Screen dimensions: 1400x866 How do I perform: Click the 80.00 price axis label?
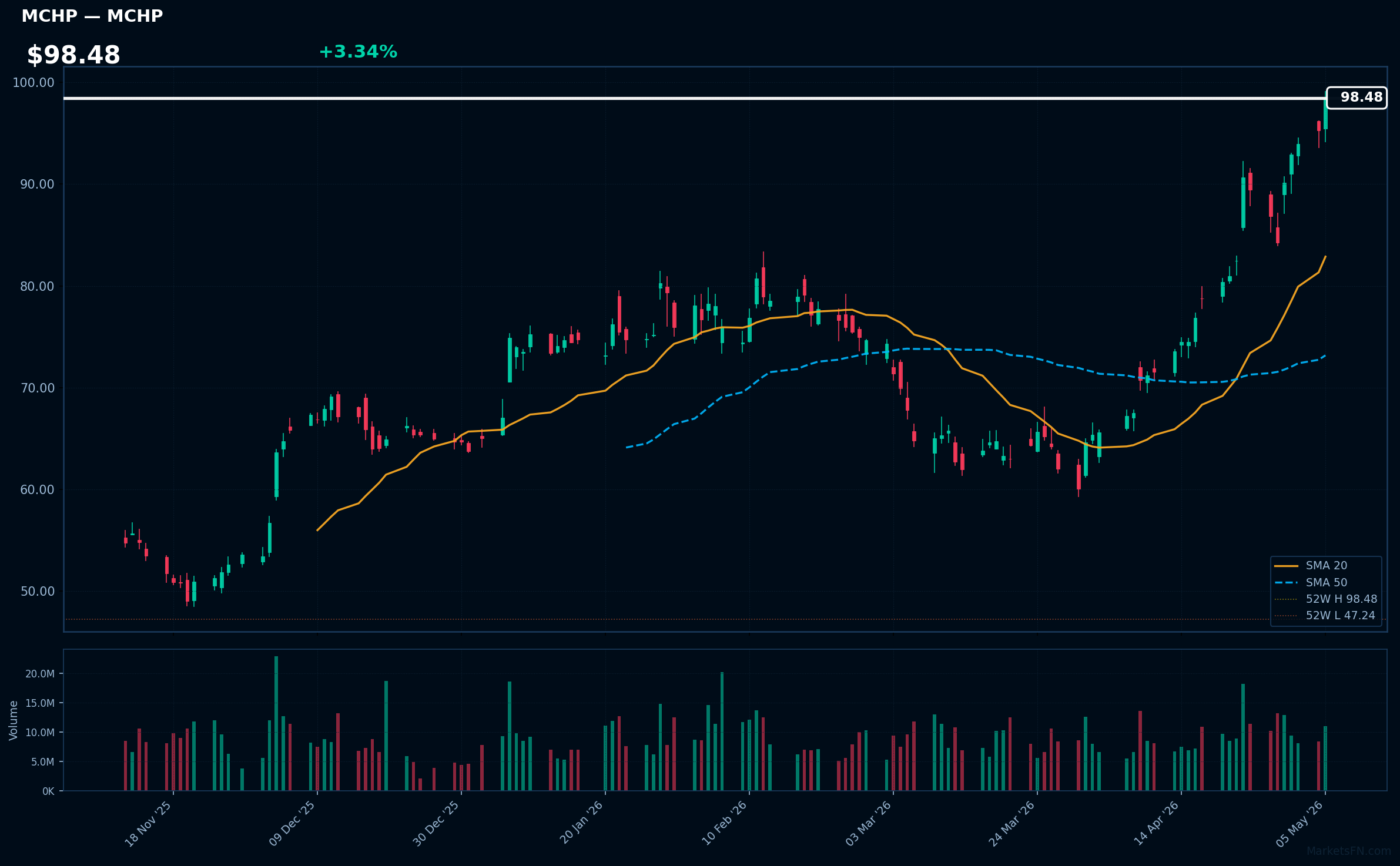tap(37, 286)
